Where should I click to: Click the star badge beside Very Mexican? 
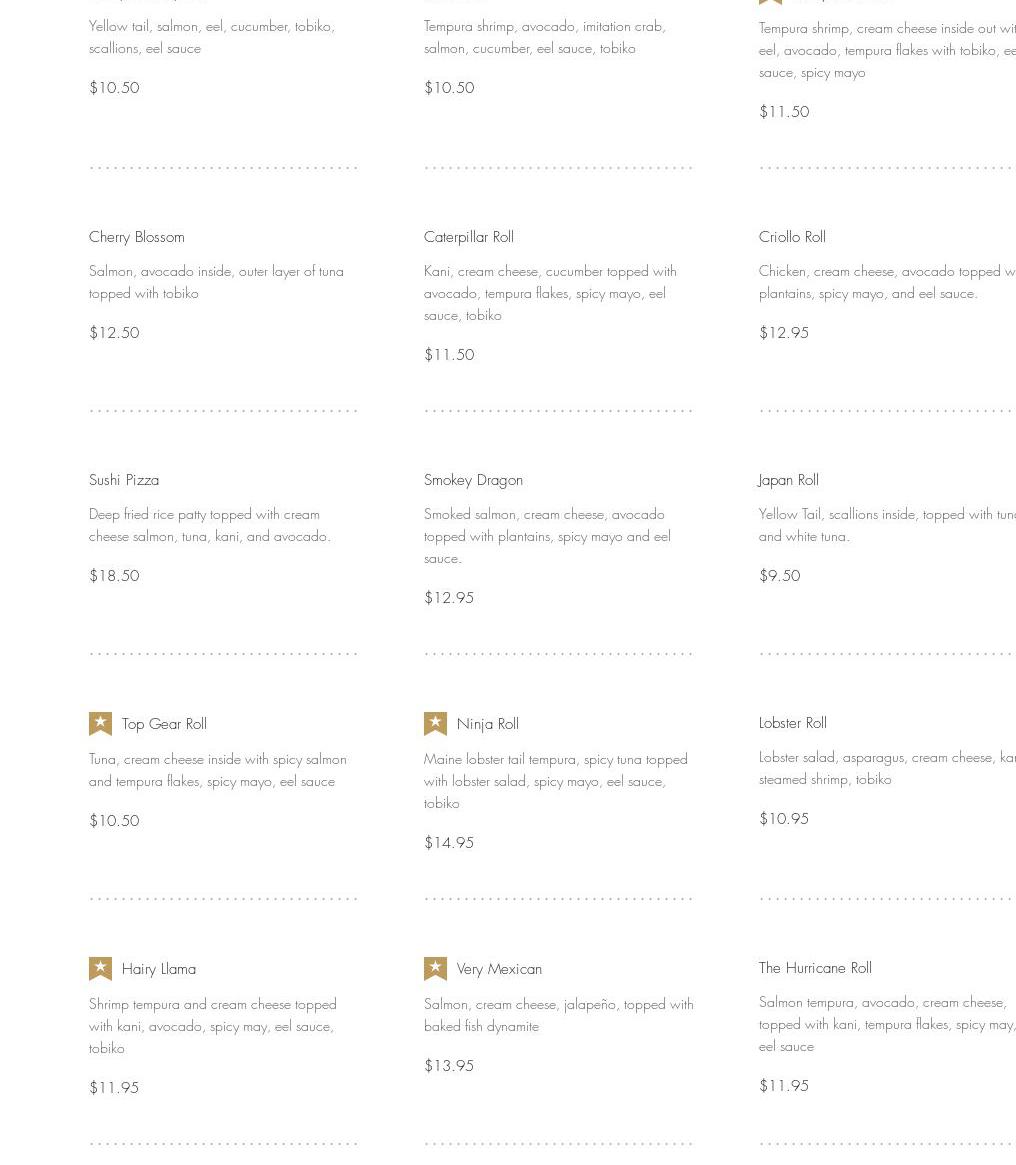click(435, 968)
